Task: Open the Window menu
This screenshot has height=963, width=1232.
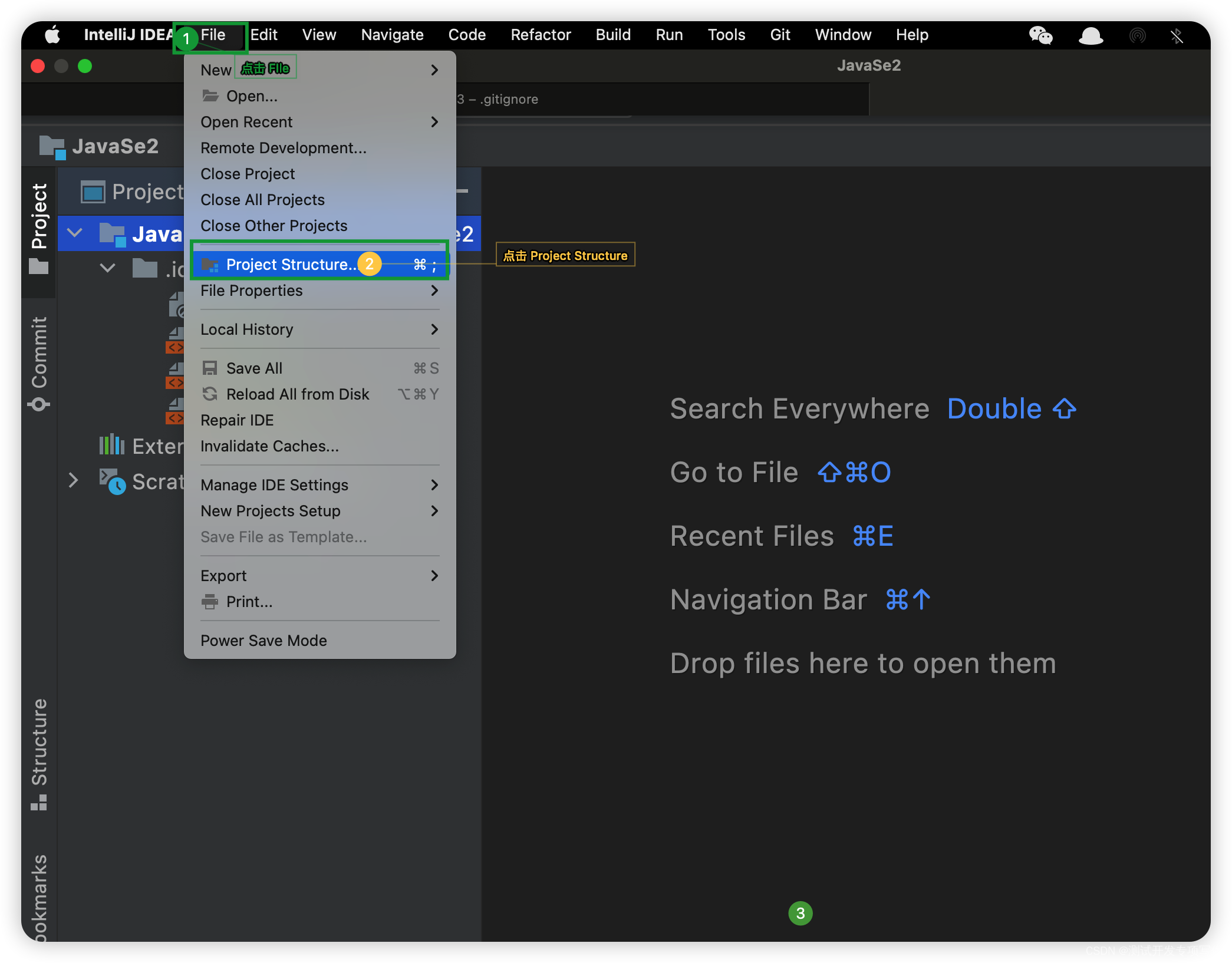Action: pyautogui.click(x=843, y=35)
